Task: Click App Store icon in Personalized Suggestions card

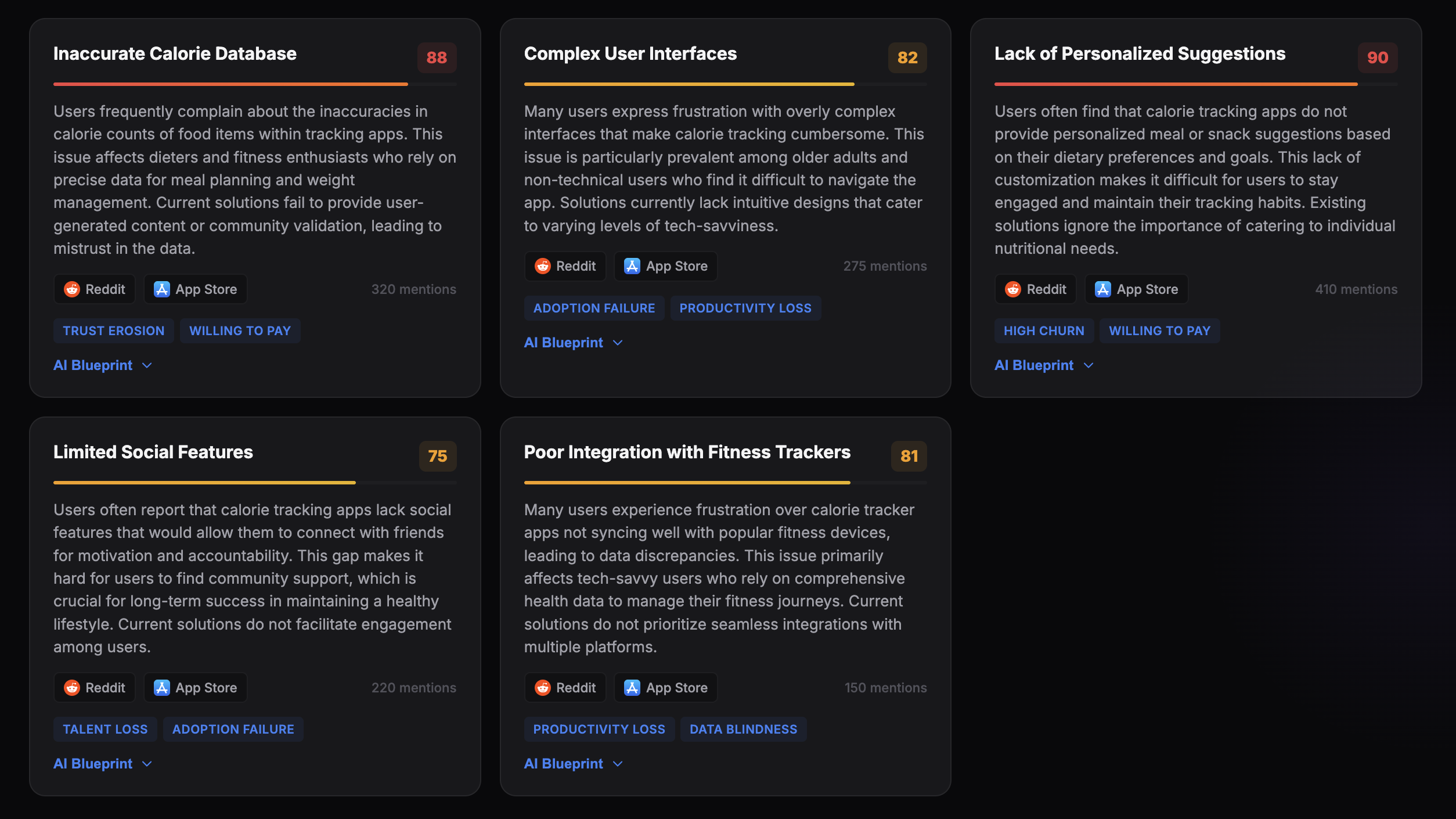Action: point(1103,289)
